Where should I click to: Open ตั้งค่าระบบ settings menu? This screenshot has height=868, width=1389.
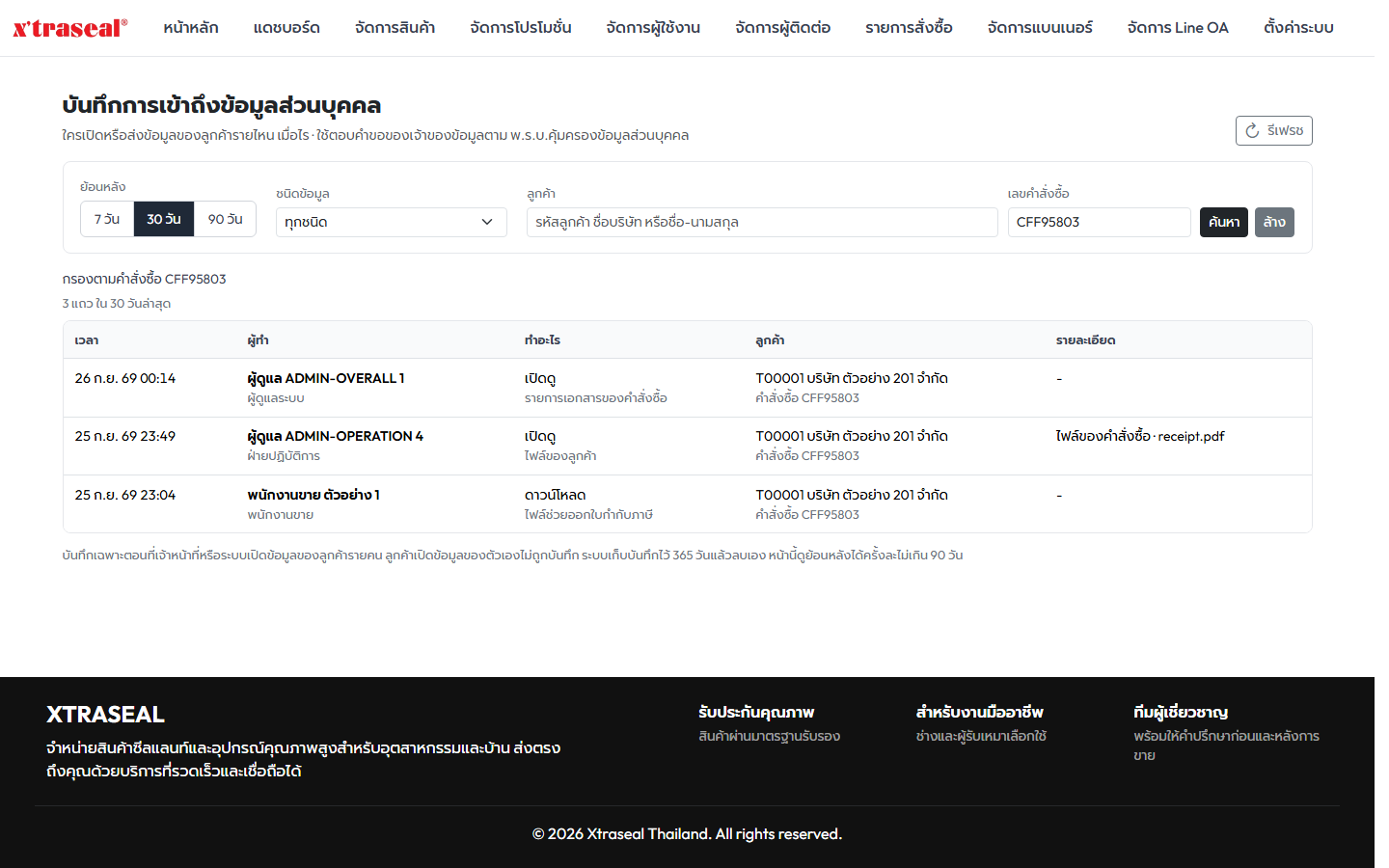pos(1298,28)
